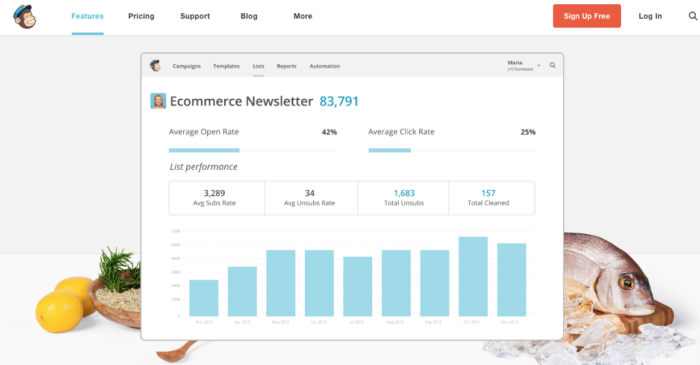Click the May 2015 chart bar
700x365 pixels.
[x=281, y=283]
